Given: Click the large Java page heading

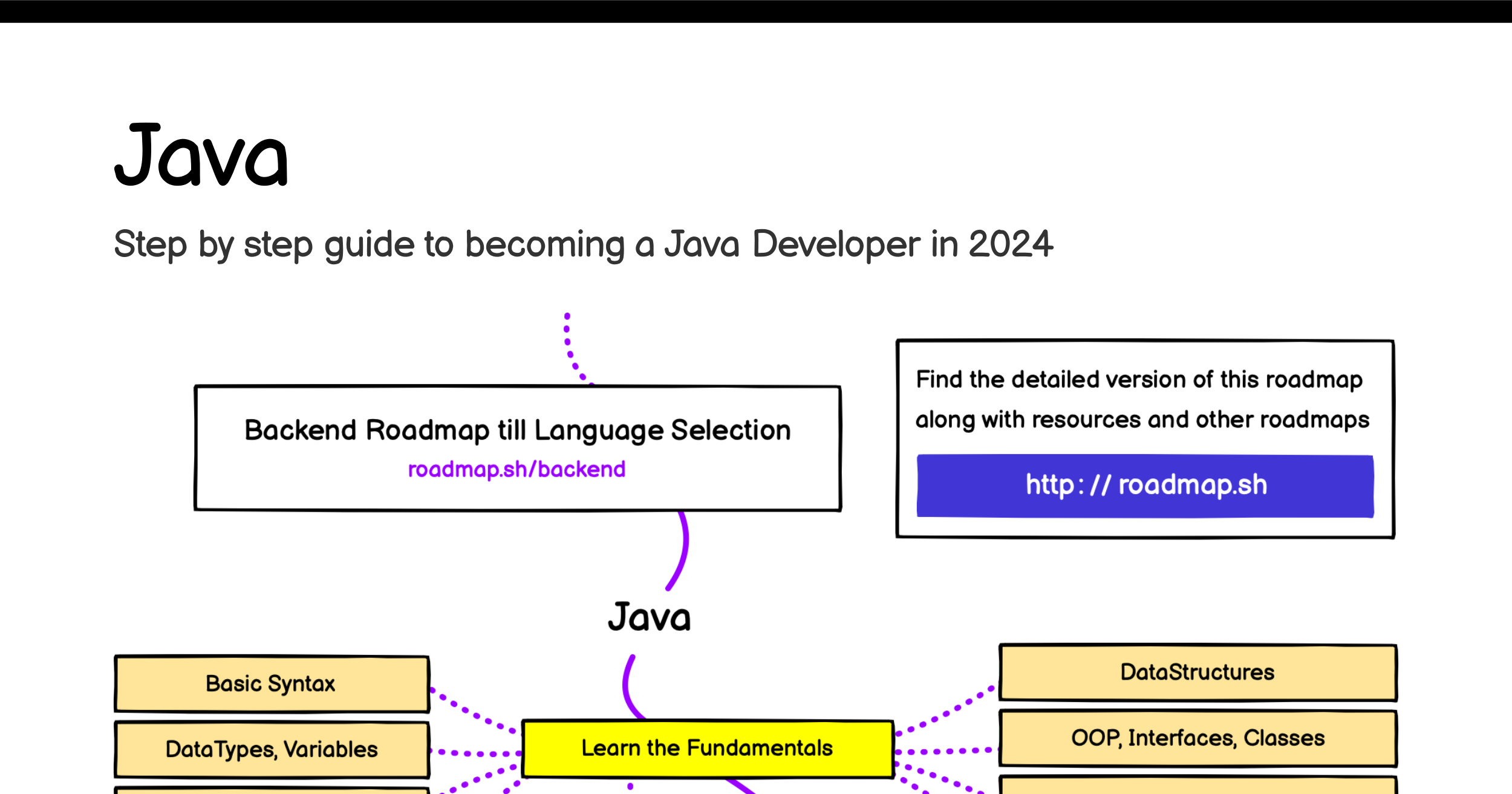Looking at the screenshot, I should click(201, 155).
